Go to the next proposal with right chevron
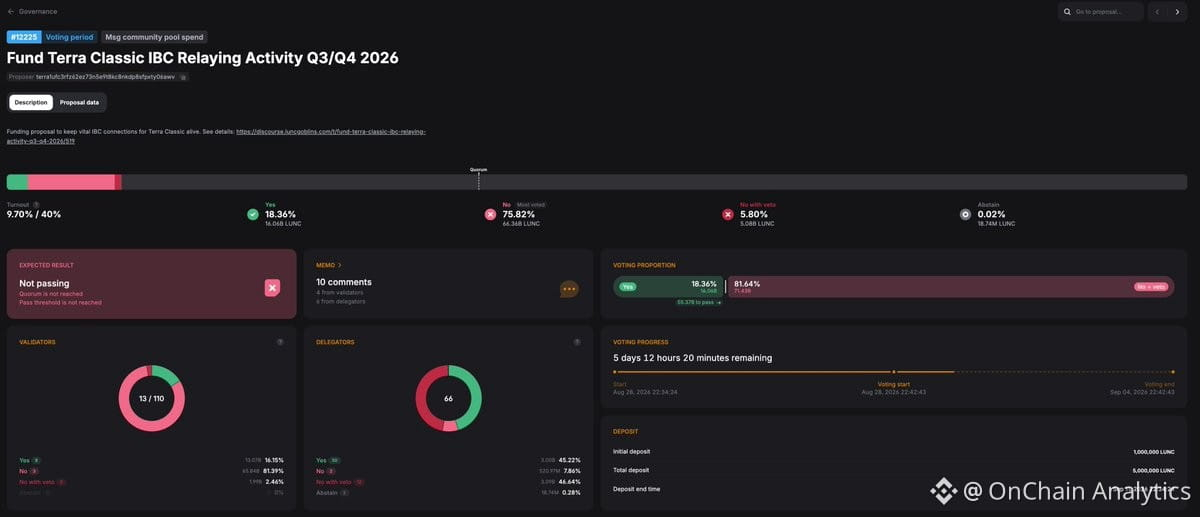Screen dimensions: 1200x517 coord(1177,12)
